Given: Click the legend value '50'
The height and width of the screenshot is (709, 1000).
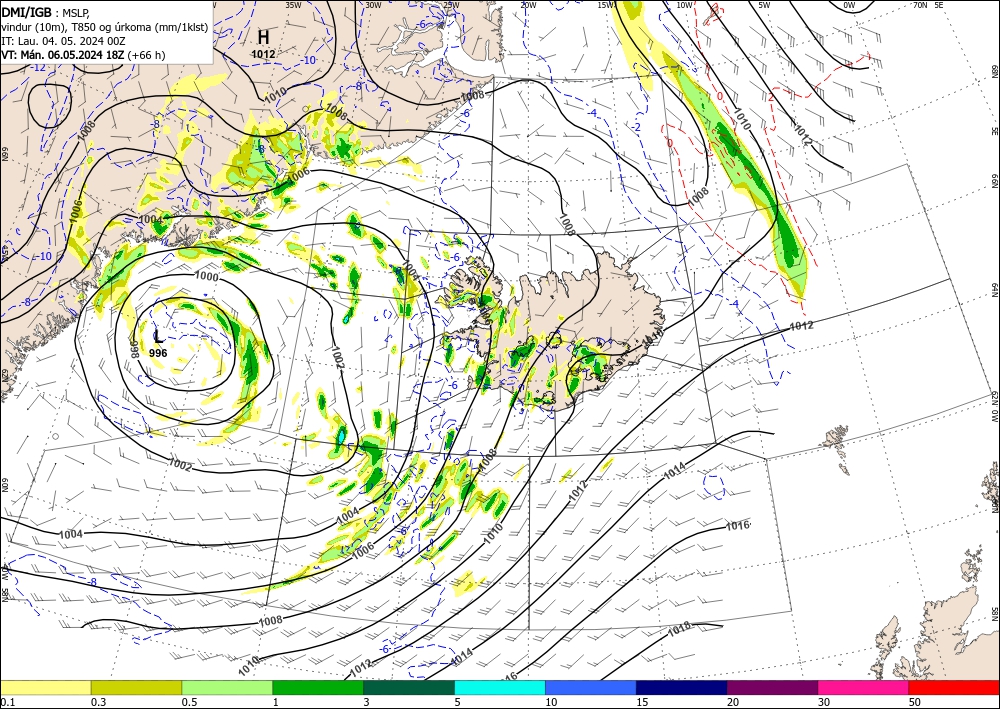Looking at the screenshot, I should (x=915, y=702).
